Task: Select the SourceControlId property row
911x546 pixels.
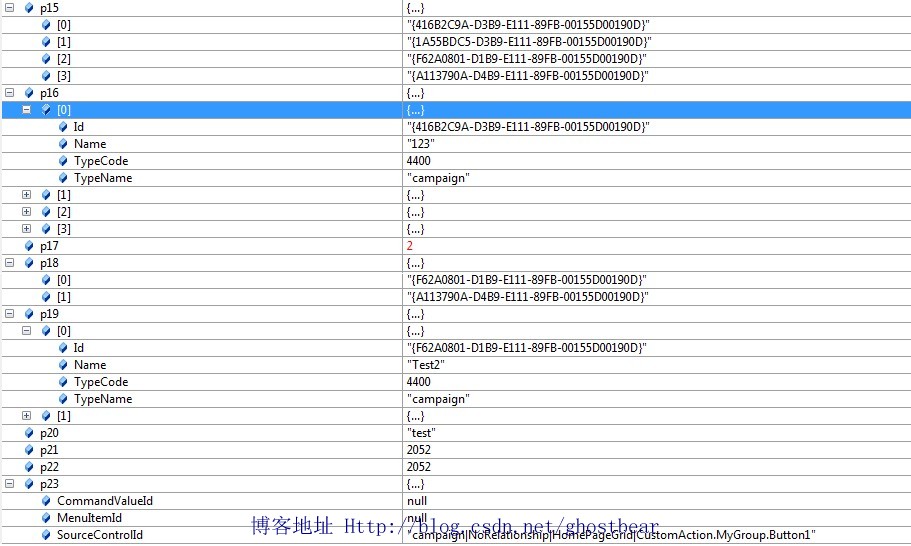Action: coord(100,535)
